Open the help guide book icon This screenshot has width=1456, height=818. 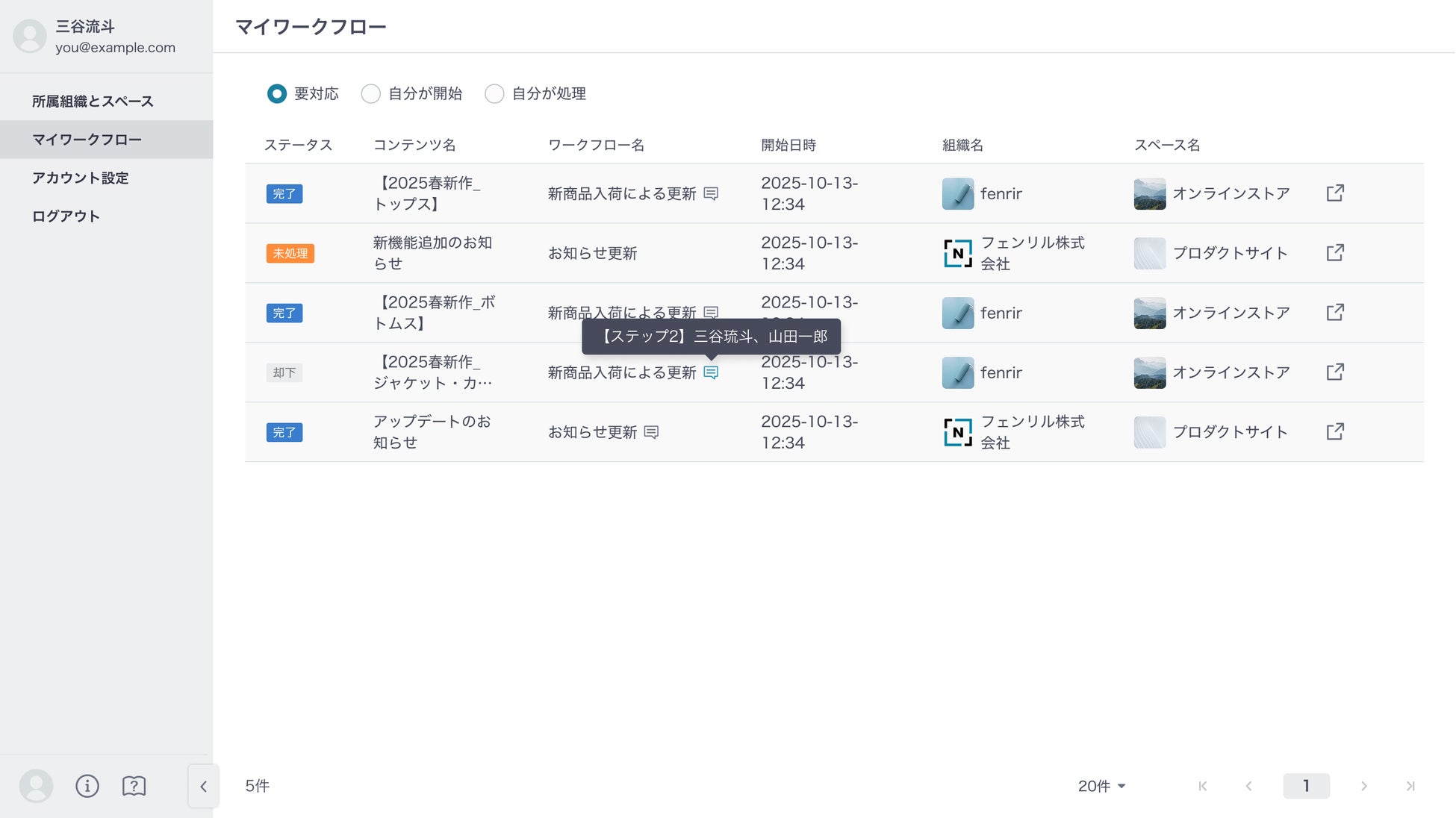134,786
